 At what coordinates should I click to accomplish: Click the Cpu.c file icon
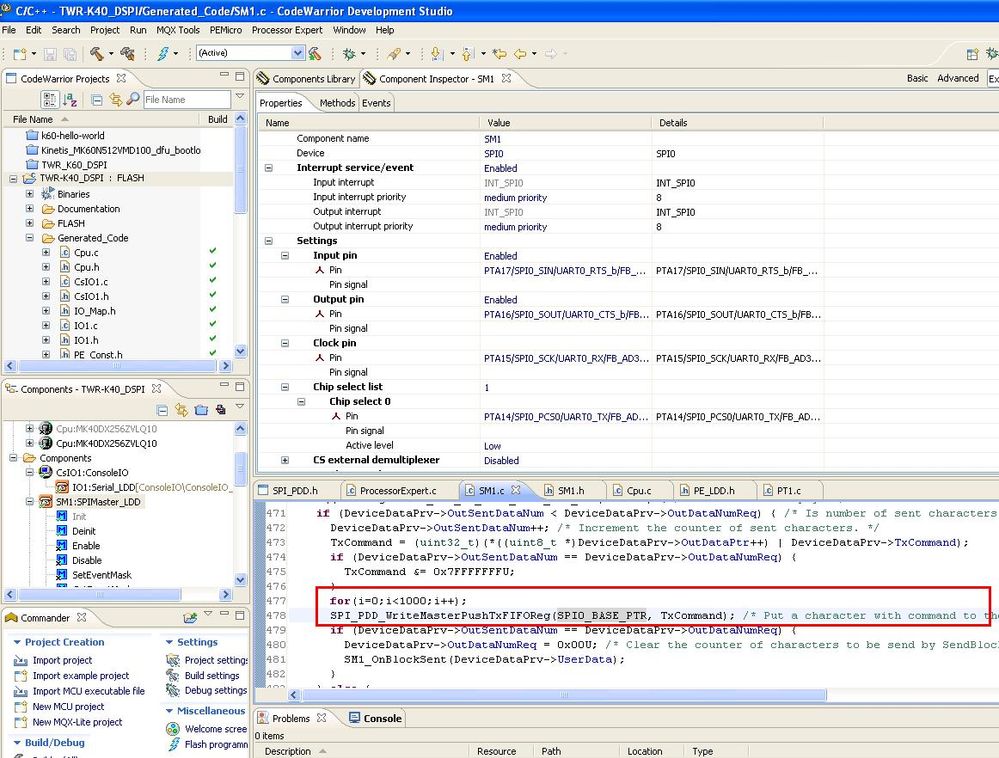(x=65, y=252)
